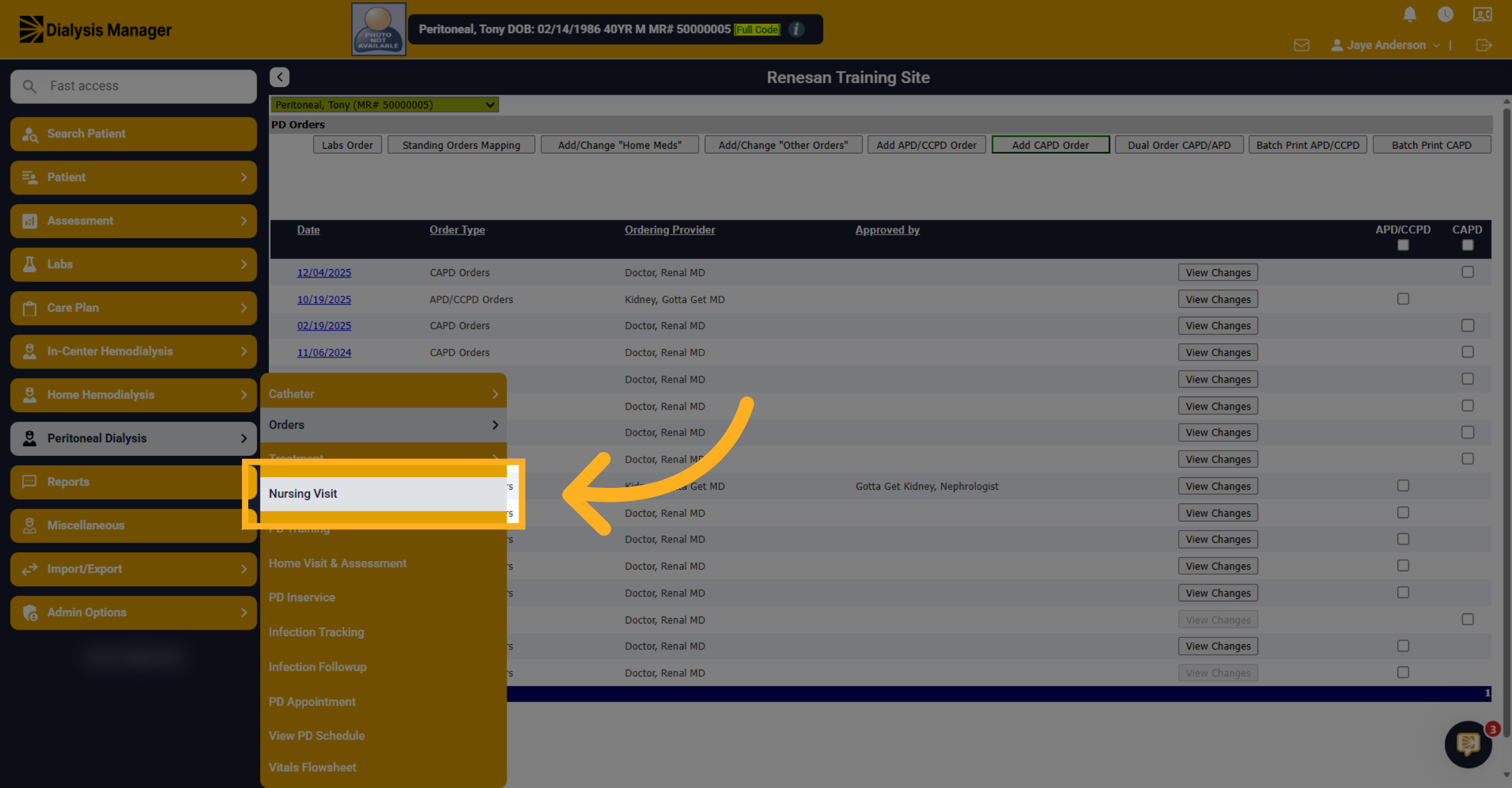Expand the Jaye Anderson user menu
Screen dimensions: 1512x788
[1386, 45]
